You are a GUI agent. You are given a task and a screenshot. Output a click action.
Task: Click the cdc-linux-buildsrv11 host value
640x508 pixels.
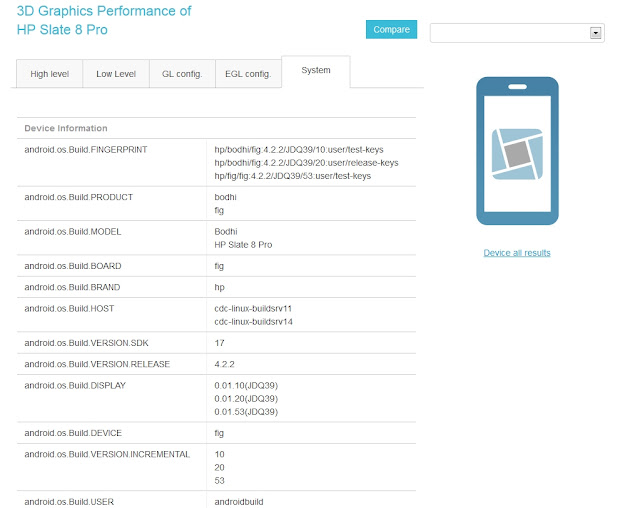tap(253, 308)
